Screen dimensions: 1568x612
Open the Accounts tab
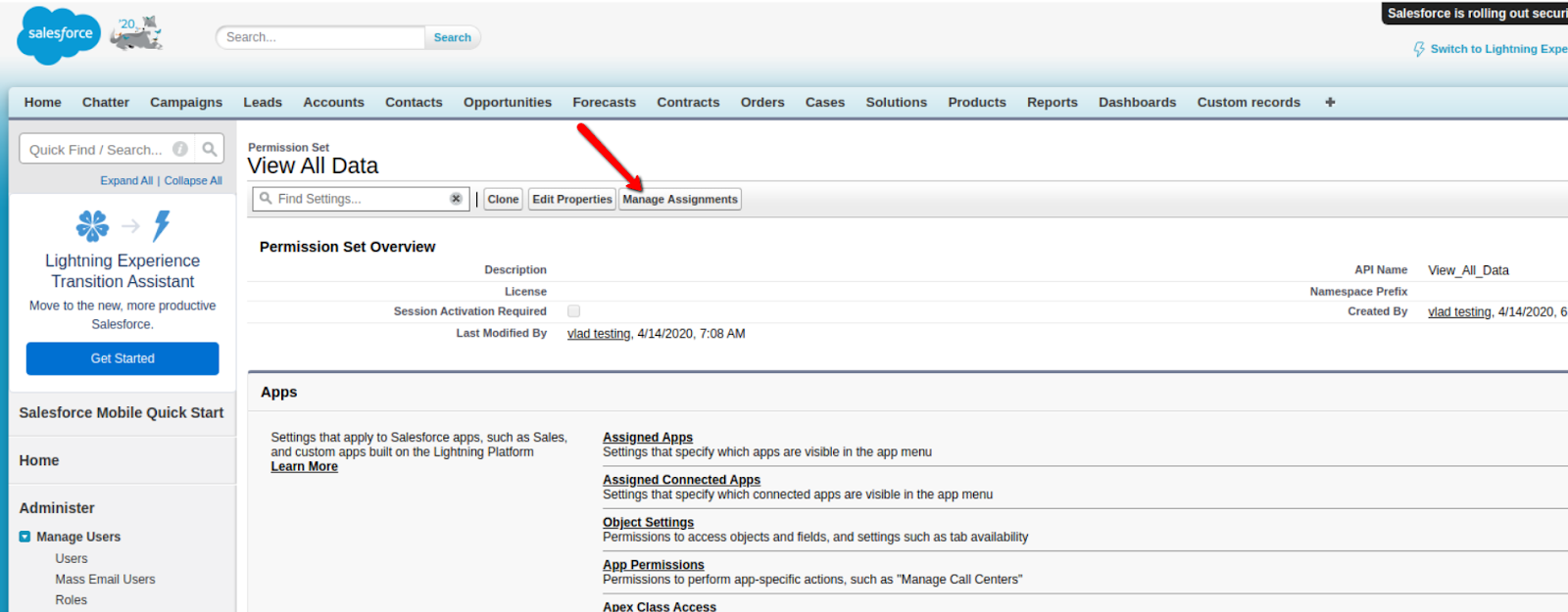click(333, 102)
